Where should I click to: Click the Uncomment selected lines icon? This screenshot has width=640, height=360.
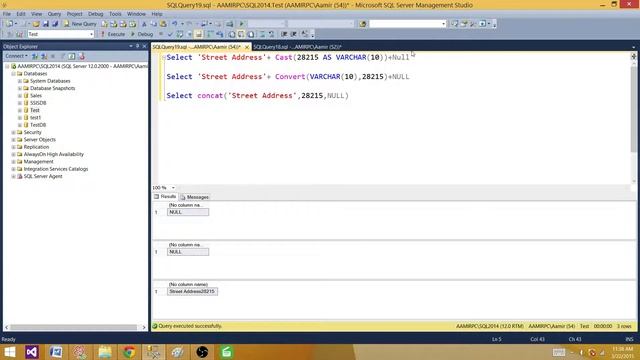click(x=271, y=34)
